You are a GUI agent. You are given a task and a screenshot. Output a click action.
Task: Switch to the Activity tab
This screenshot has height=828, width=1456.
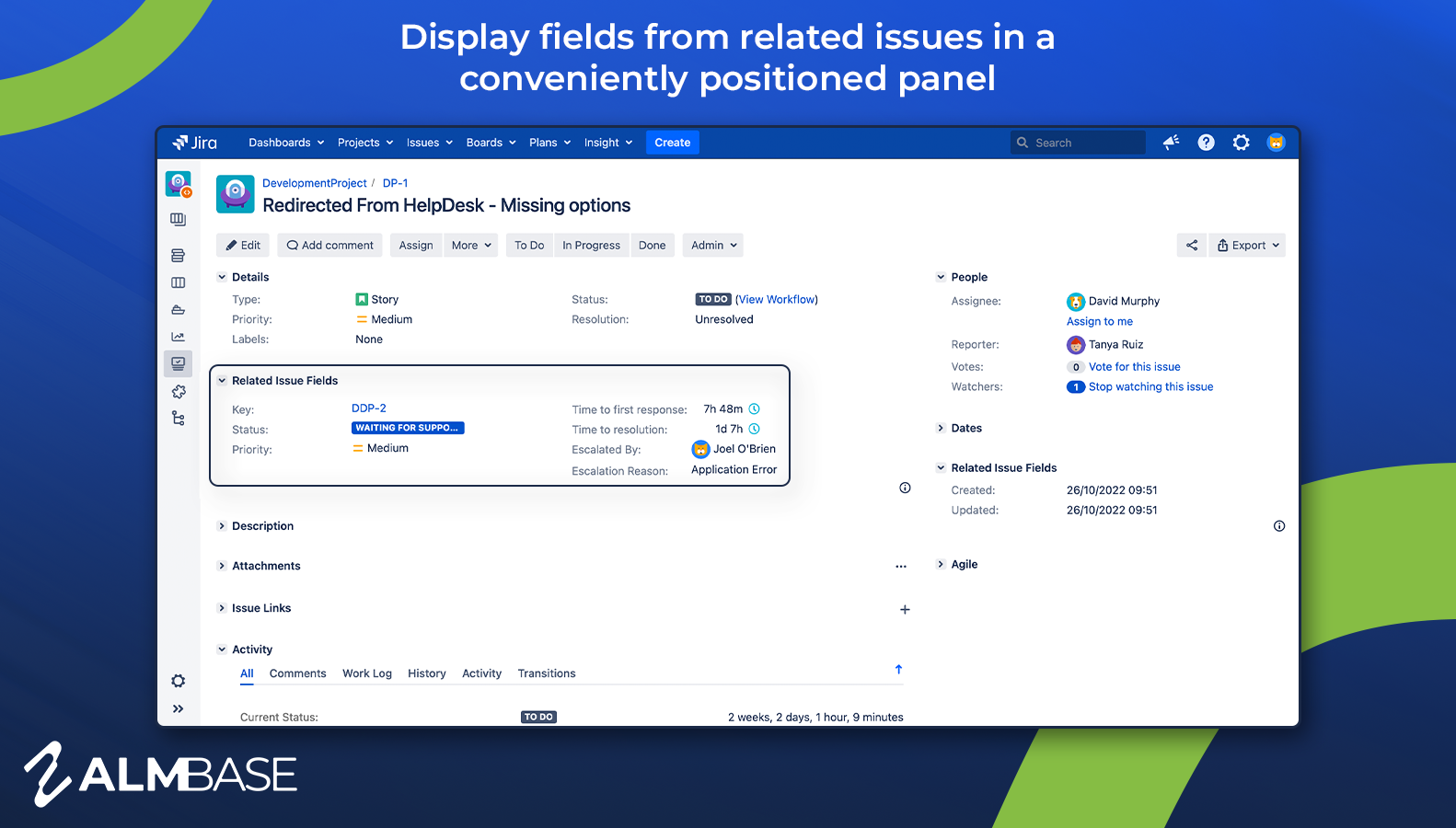coord(482,673)
